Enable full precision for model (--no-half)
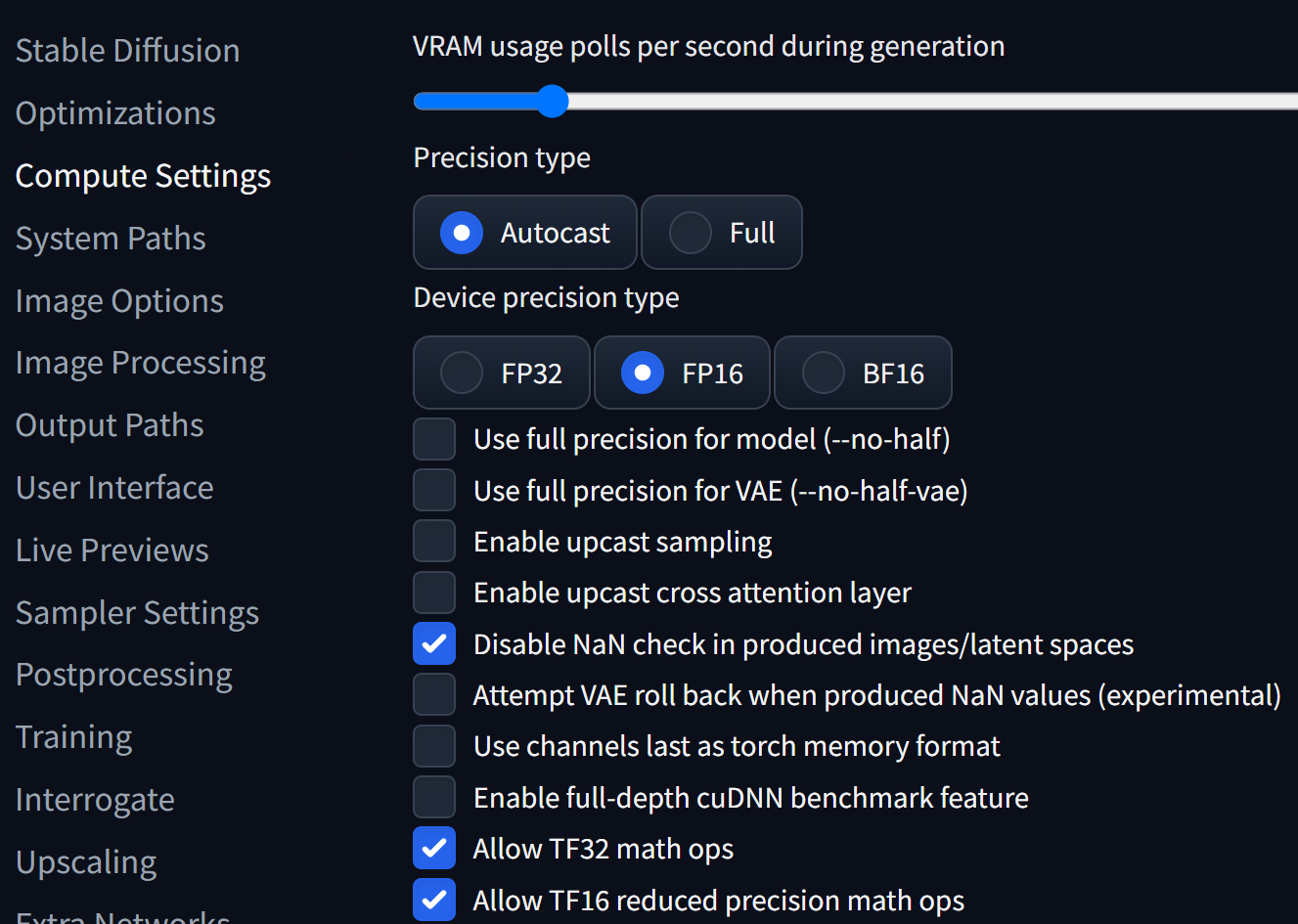This screenshot has height=924, width=1298. tap(434, 439)
